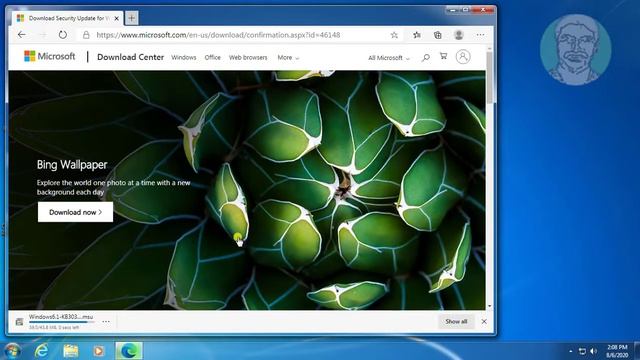Open the Windows Start menu

(12, 351)
